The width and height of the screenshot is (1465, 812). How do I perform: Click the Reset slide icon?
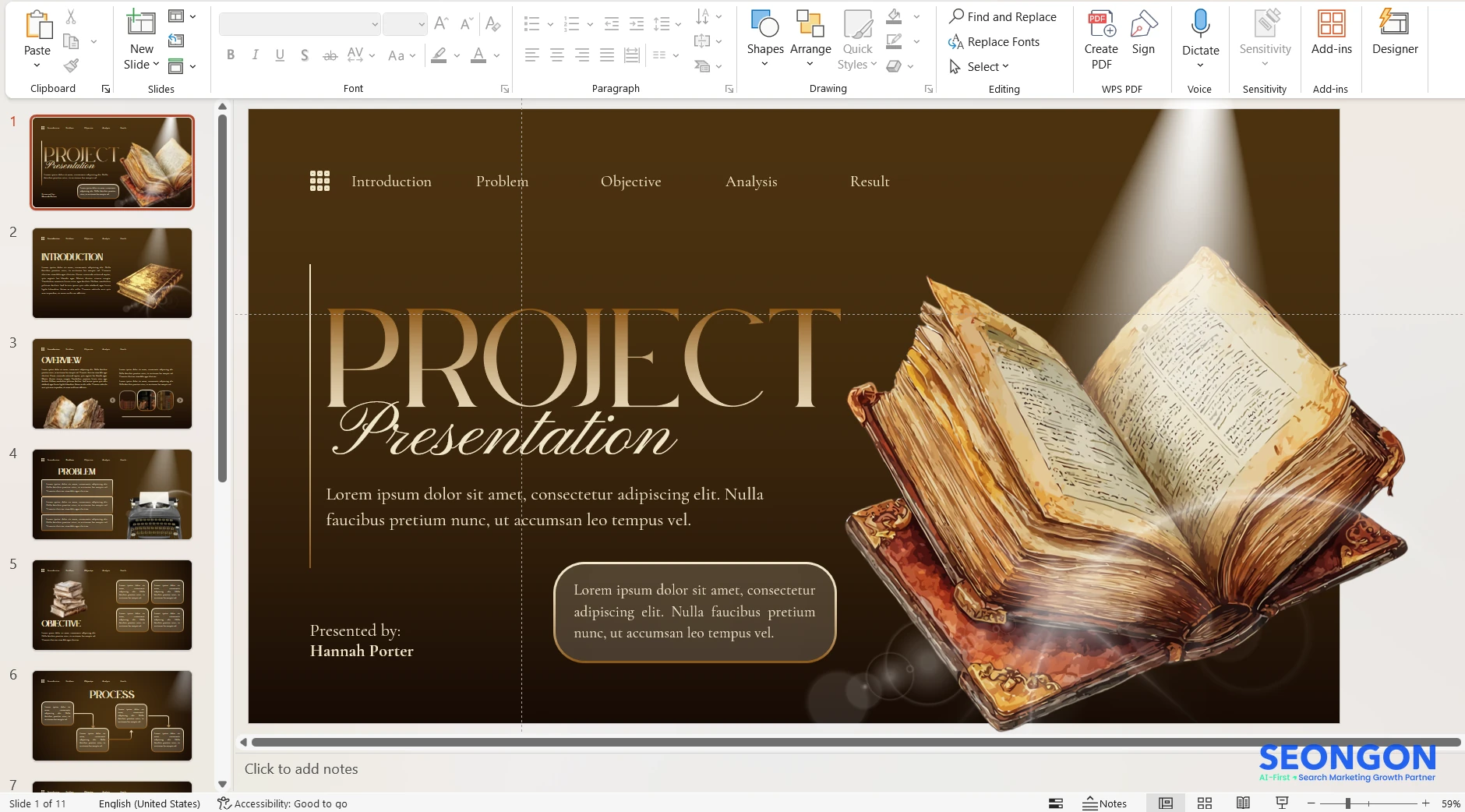[176, 41]
